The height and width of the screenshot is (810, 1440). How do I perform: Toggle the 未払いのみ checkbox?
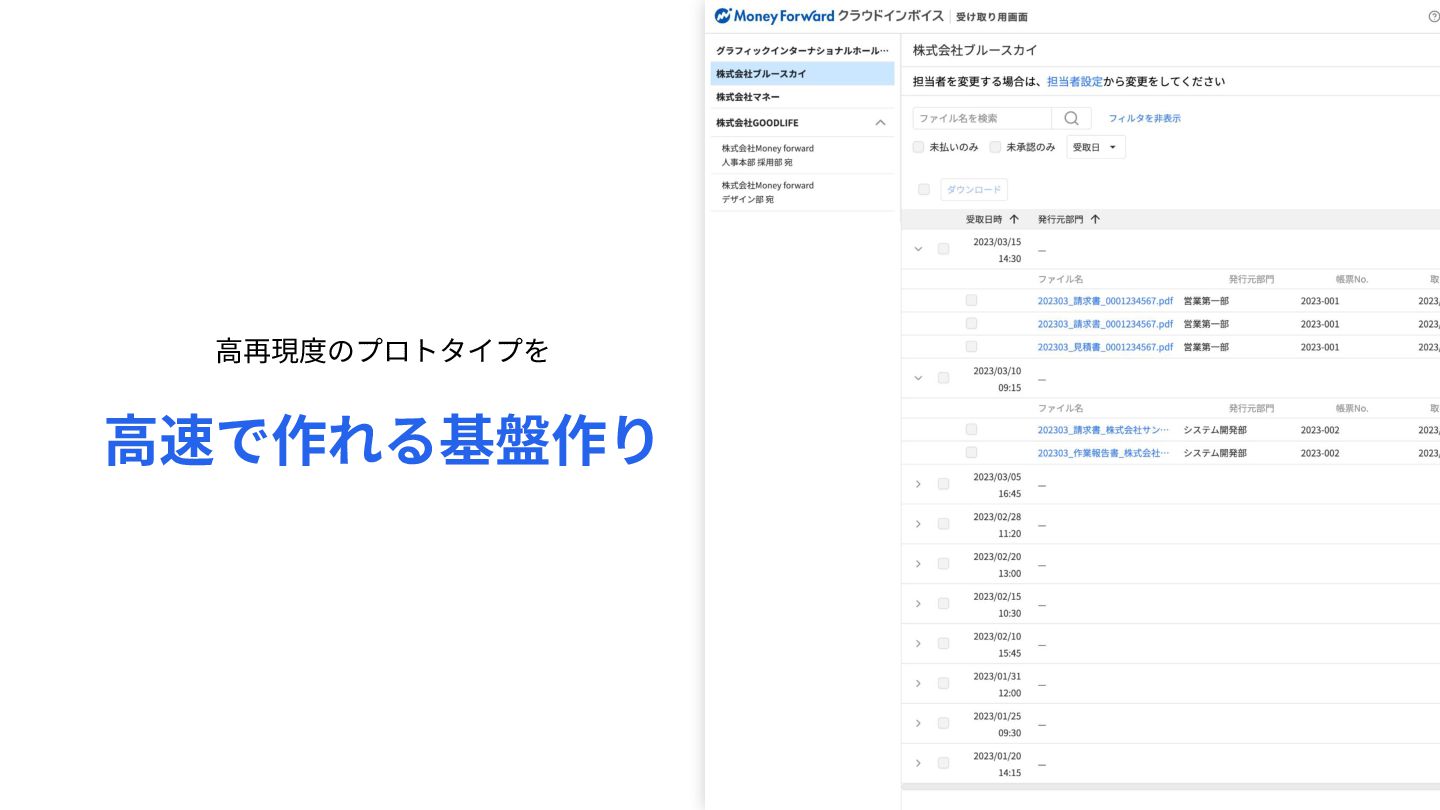[x=918, y=147]
